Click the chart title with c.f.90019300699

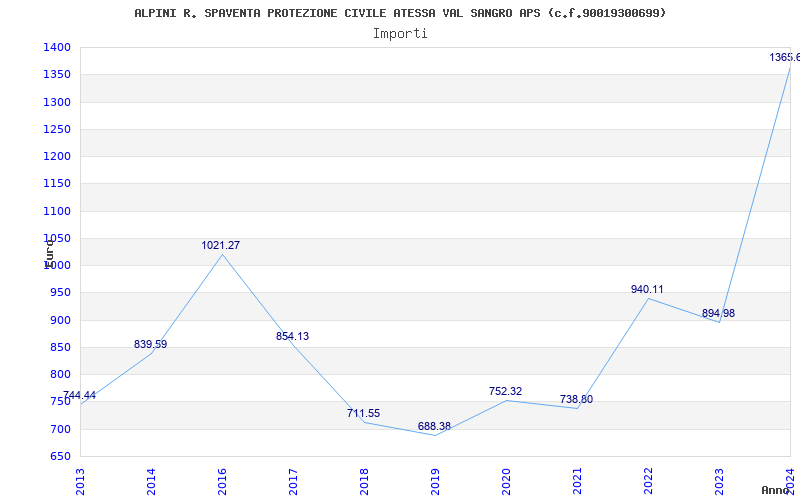click(x=401, y=13)
